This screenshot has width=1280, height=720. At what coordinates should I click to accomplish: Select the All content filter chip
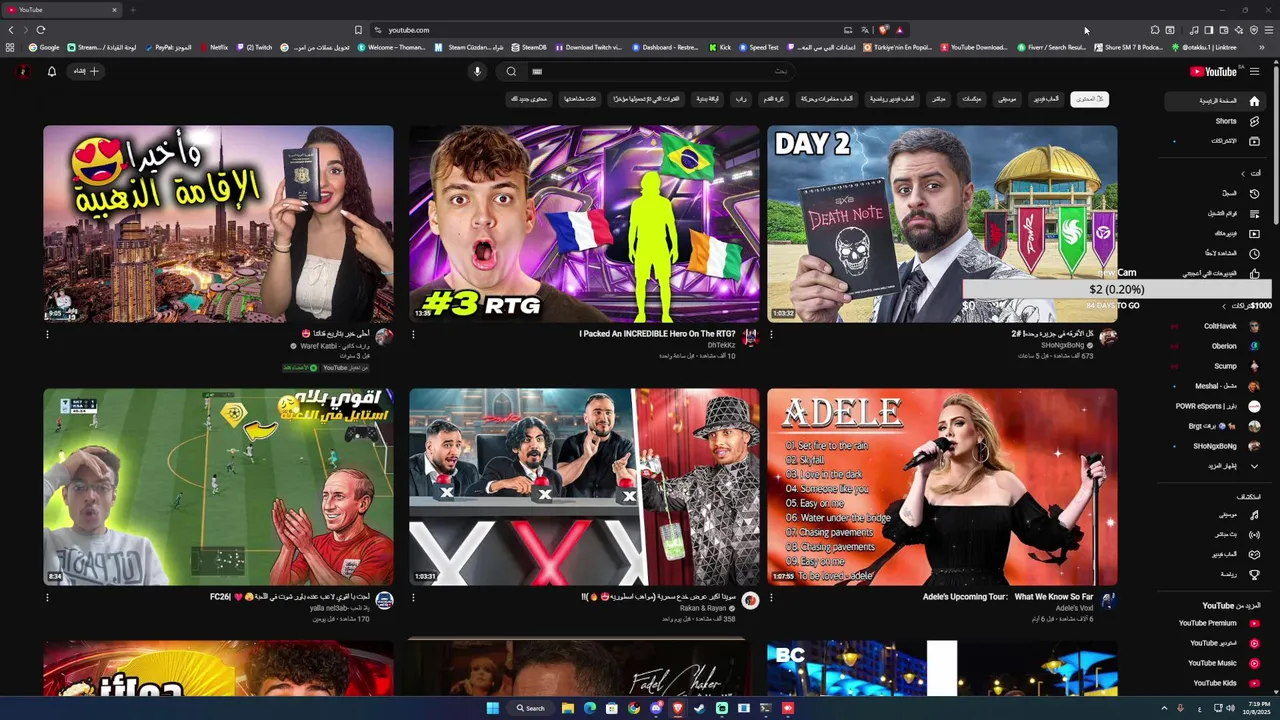tap(1090, 99)
